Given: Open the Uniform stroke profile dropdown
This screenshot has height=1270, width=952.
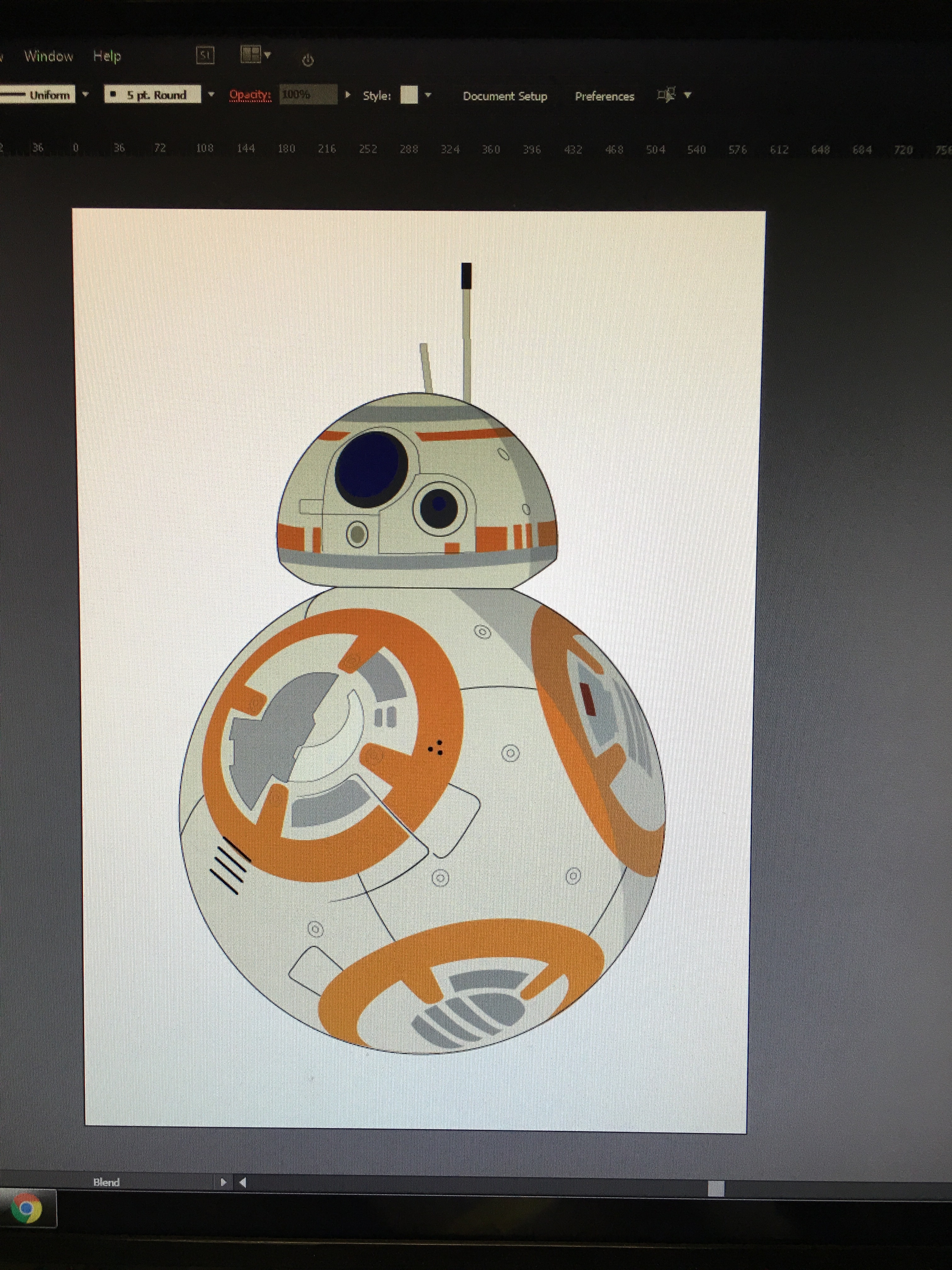Looking at the screenshot, I should [37, 94].
